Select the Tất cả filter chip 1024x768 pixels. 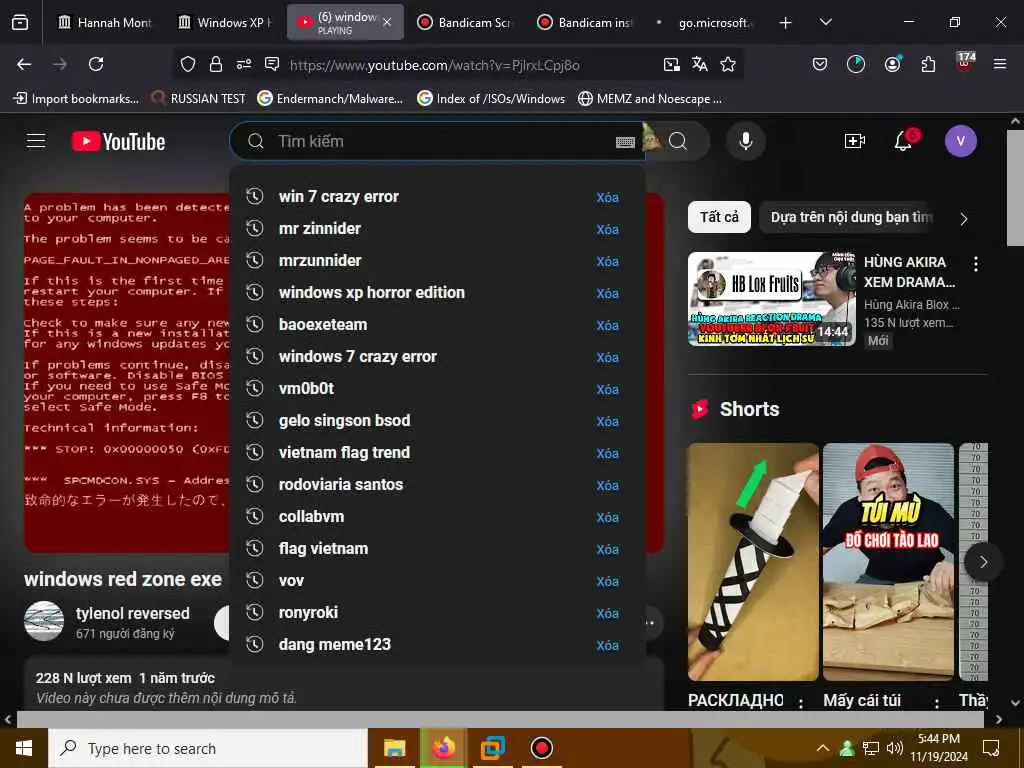(719, 217)
